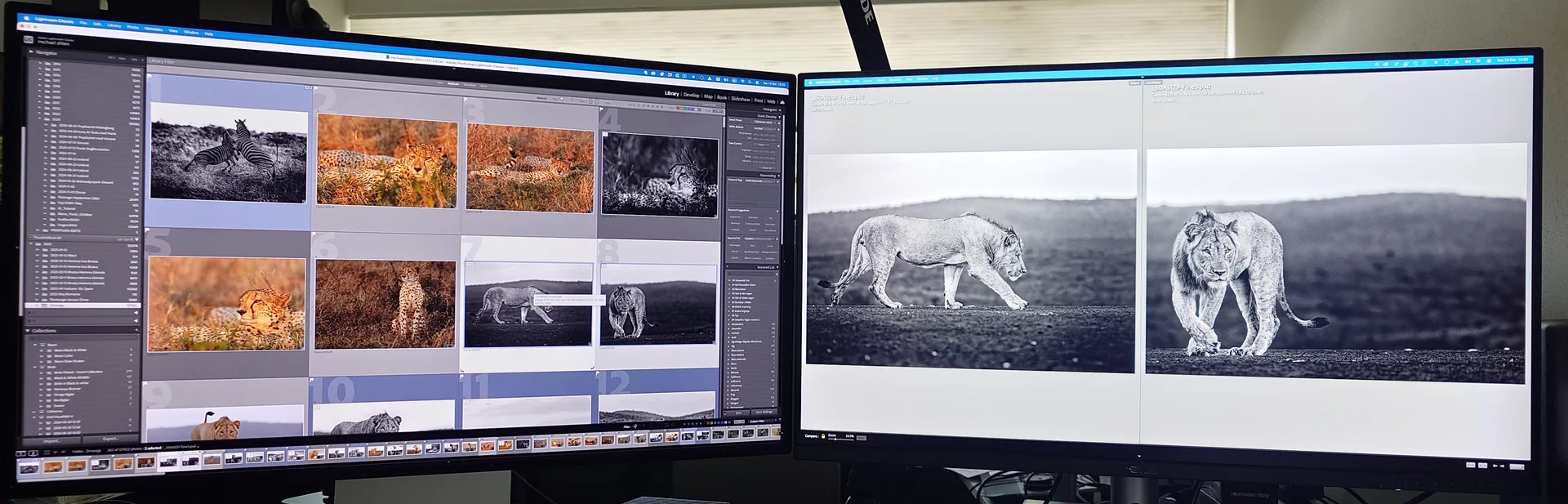The height and width of the screenshot is (504, 1568).
Task: Click the clock in left monitor menu bar
Action: pyautogui.click(x=773, y=84)
